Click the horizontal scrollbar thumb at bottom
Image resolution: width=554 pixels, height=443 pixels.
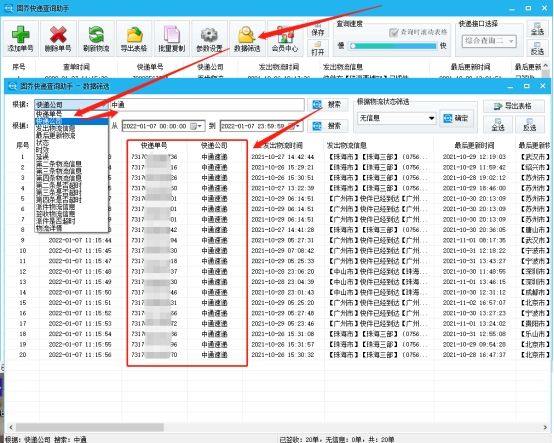pos(89,427)
